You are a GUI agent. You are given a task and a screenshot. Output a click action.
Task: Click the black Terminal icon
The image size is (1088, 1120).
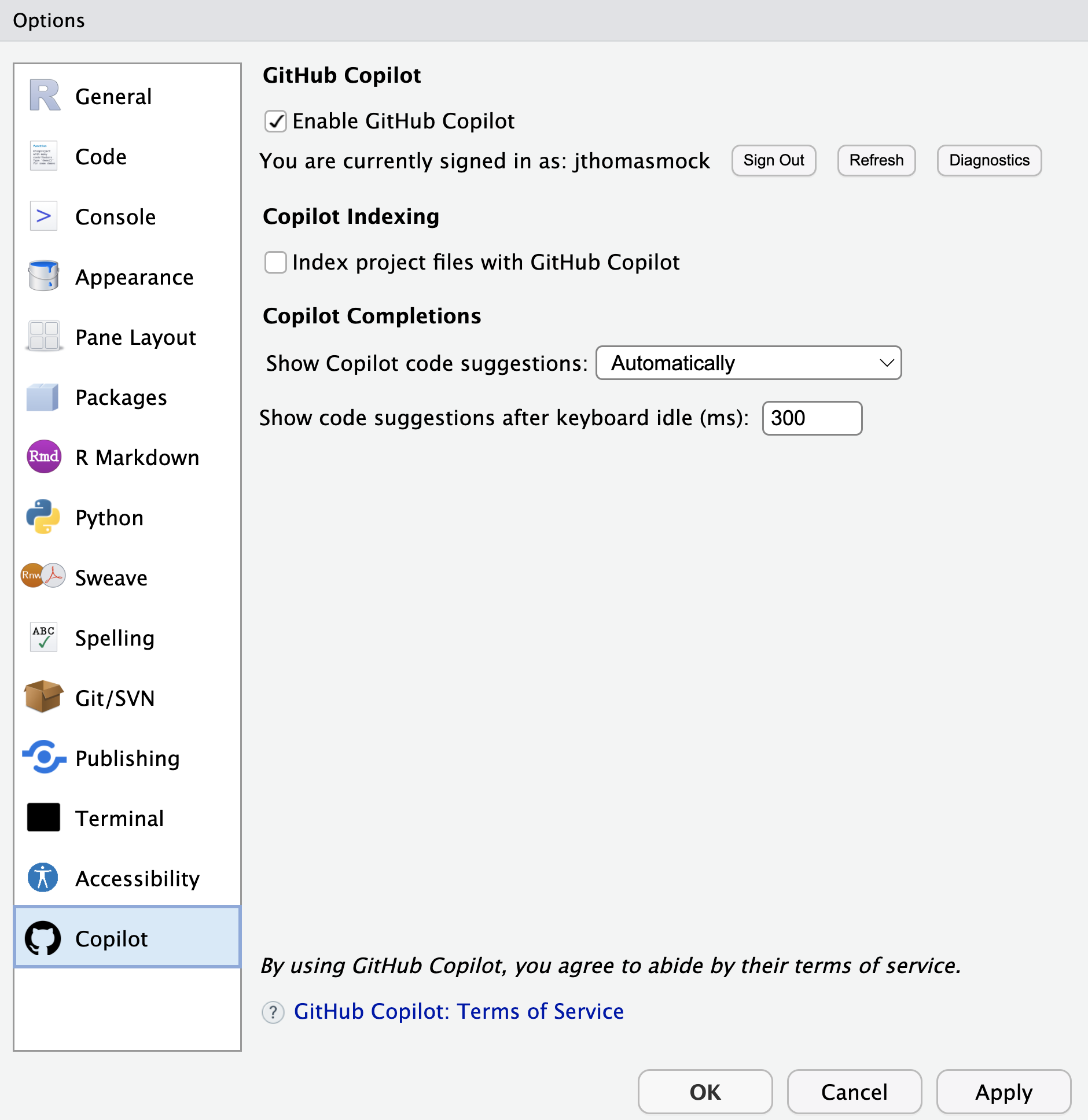click(x=43, y=817)
